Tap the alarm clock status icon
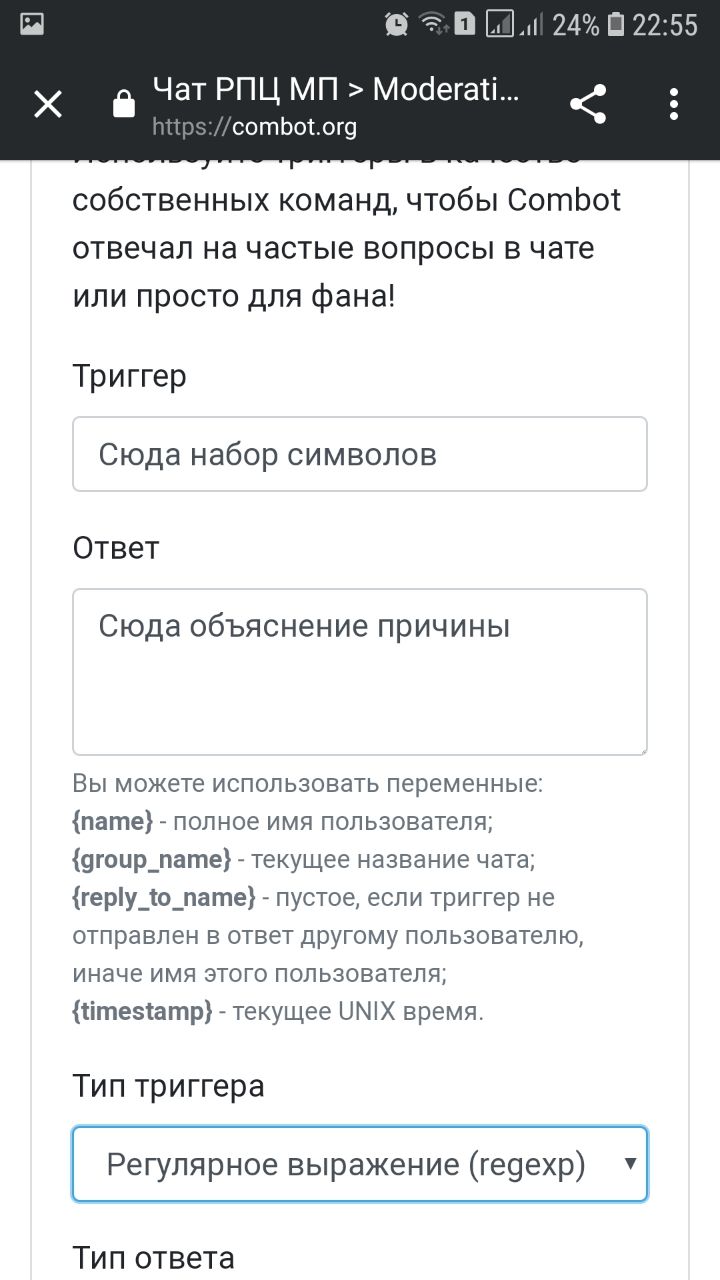This screenshot has width=720, height=1280. (397, 24)
